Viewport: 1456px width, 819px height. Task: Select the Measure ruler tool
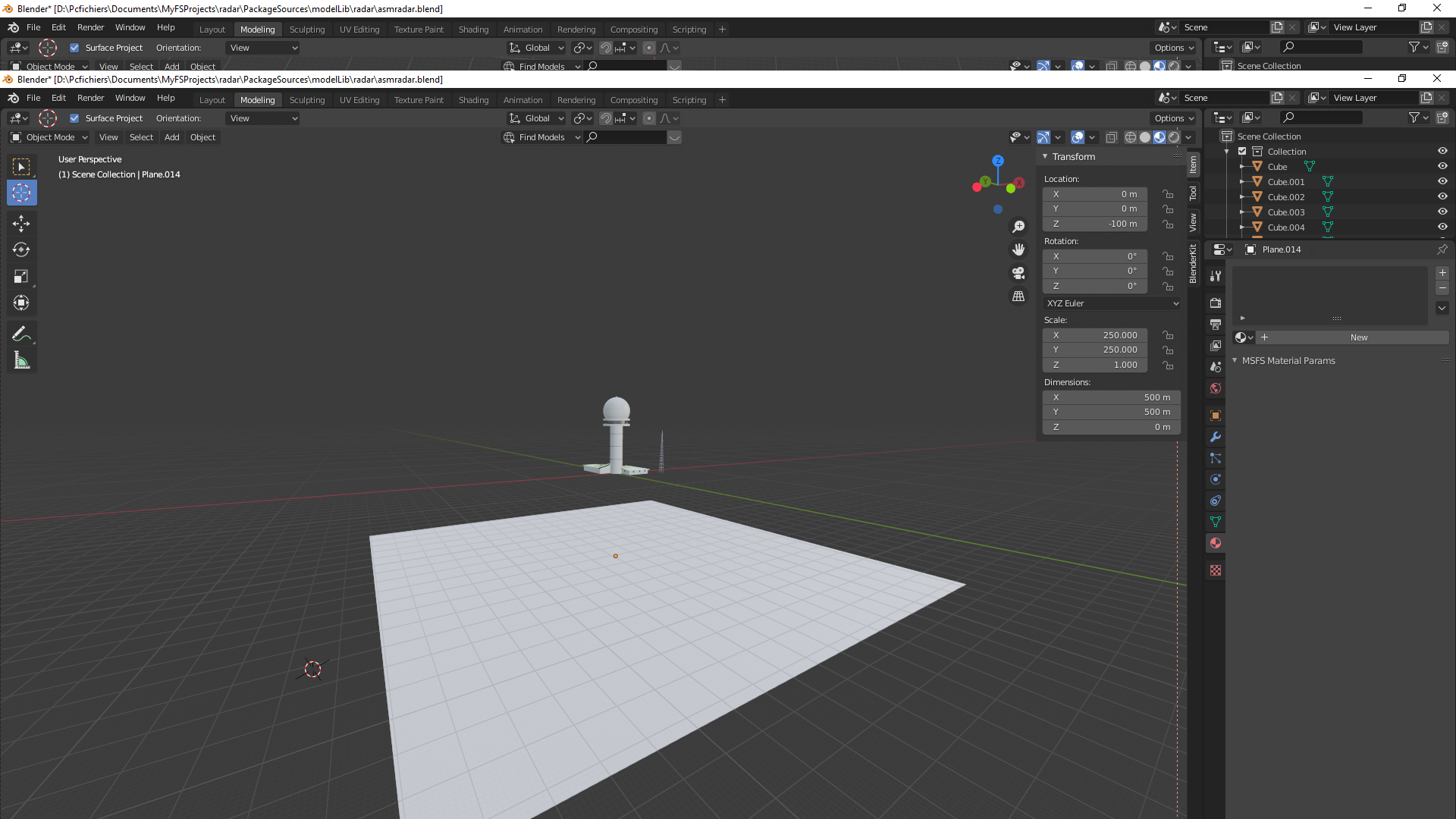coord(21,361)
